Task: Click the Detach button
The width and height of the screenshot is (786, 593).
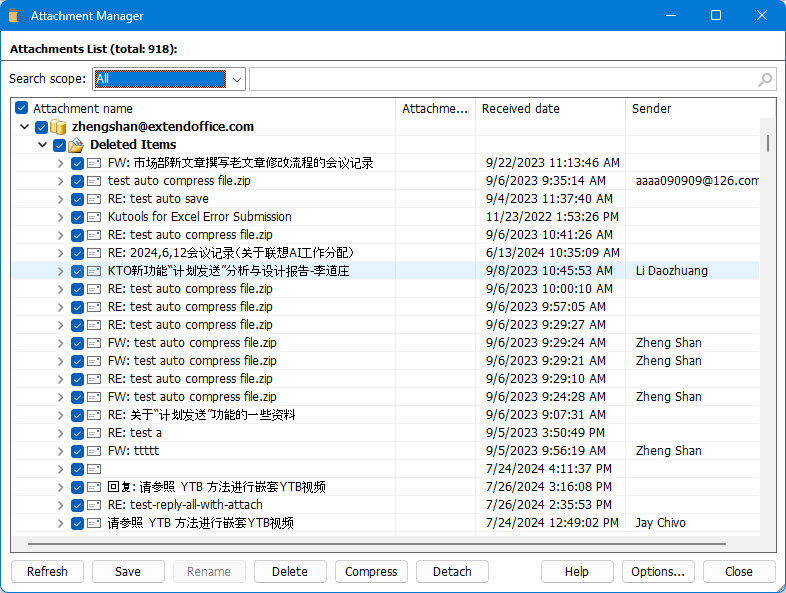Action: pos(452,572)
